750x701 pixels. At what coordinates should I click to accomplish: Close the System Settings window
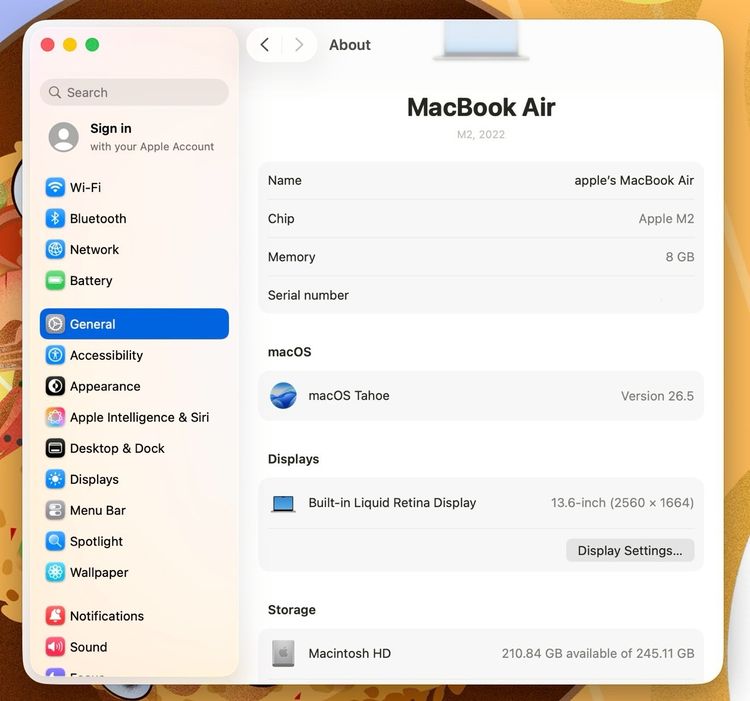pyautogui.click(x=48, y=45)
